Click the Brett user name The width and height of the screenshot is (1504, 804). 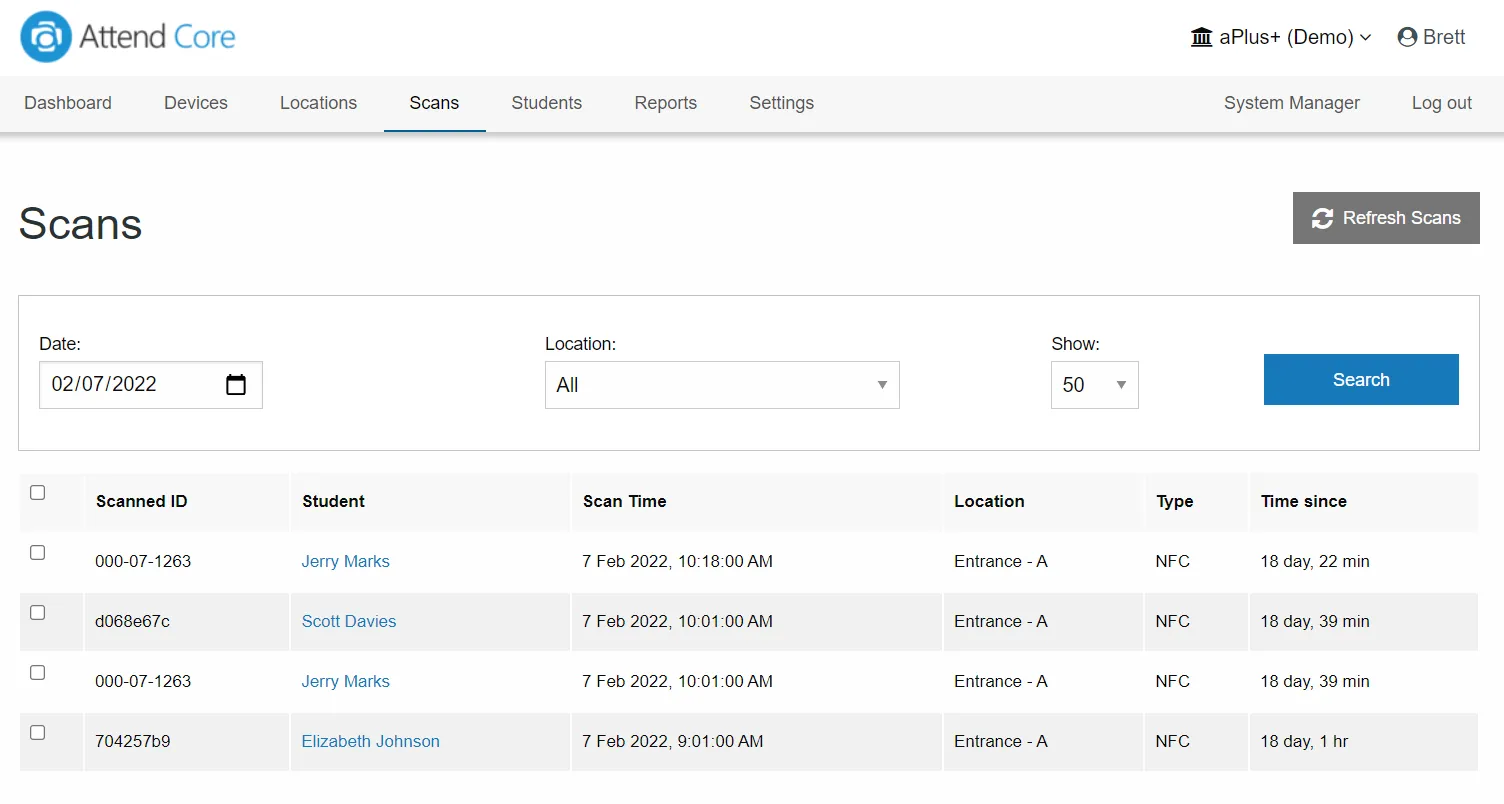[1444, 37]
